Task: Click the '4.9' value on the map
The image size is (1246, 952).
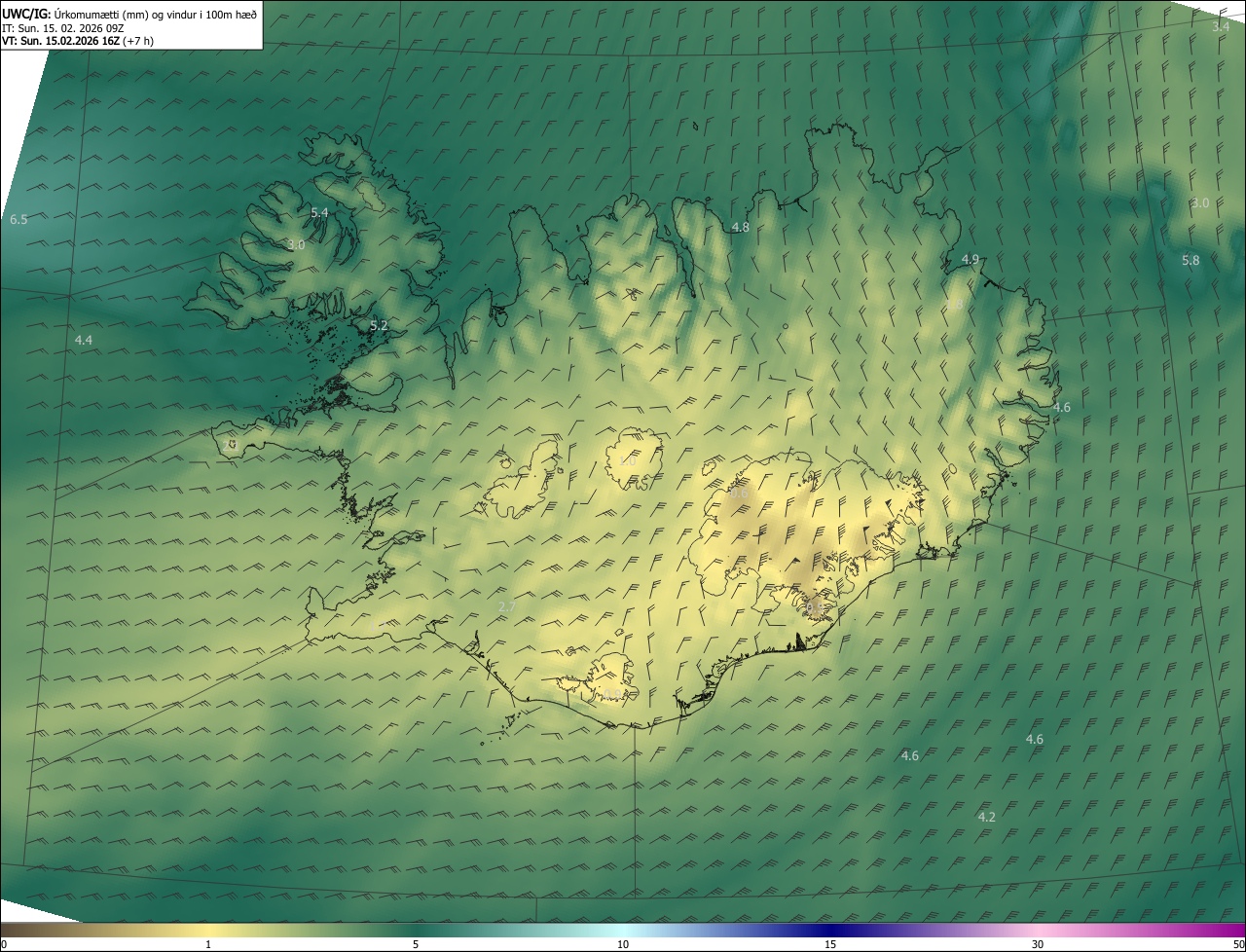Action: point(971,260)
